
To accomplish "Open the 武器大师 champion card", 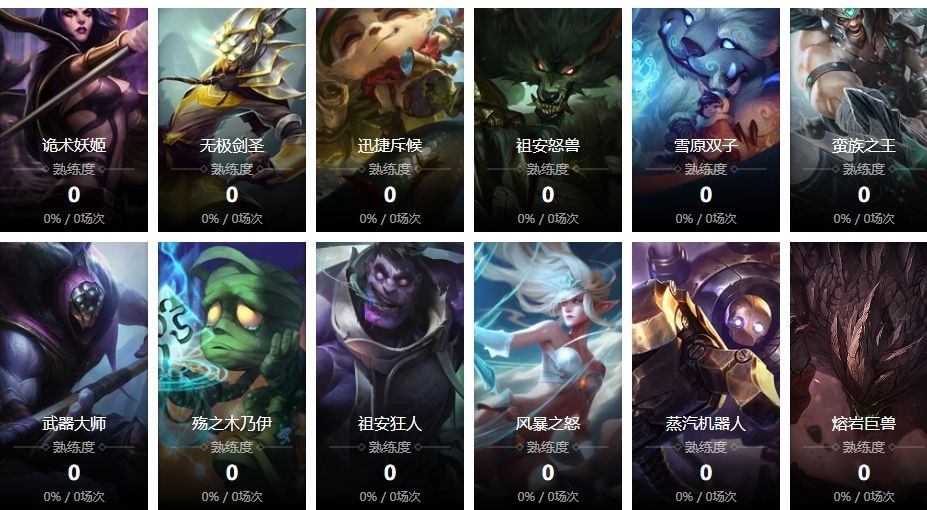I will 74,376.
